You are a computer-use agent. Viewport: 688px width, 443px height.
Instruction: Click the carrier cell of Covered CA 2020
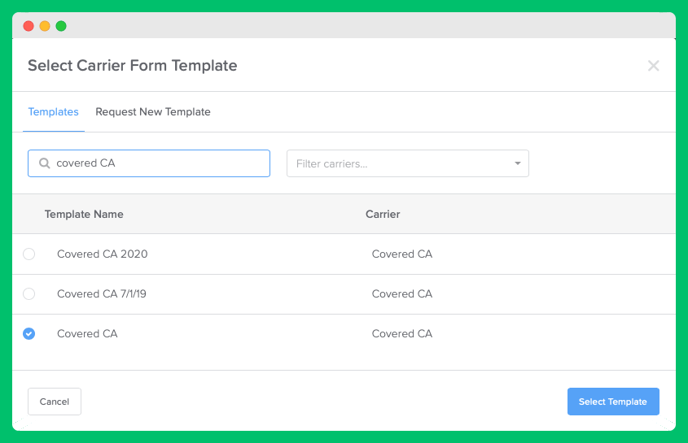[402, 254]
